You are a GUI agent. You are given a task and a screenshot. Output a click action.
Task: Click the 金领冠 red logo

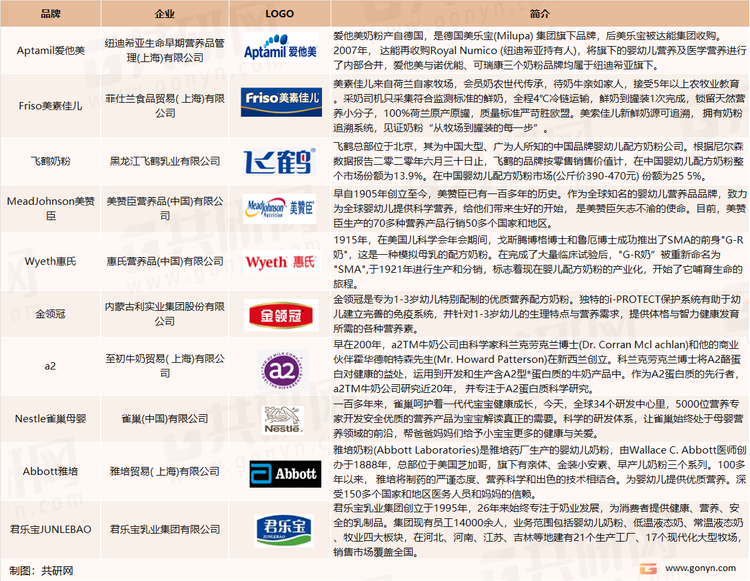coord(281,315)
